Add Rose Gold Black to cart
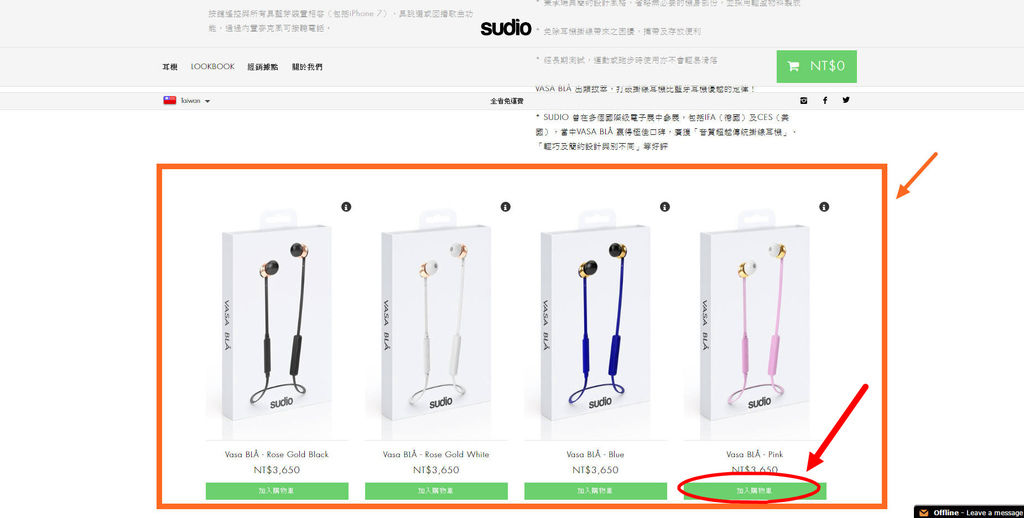 [x=277, y=491]
